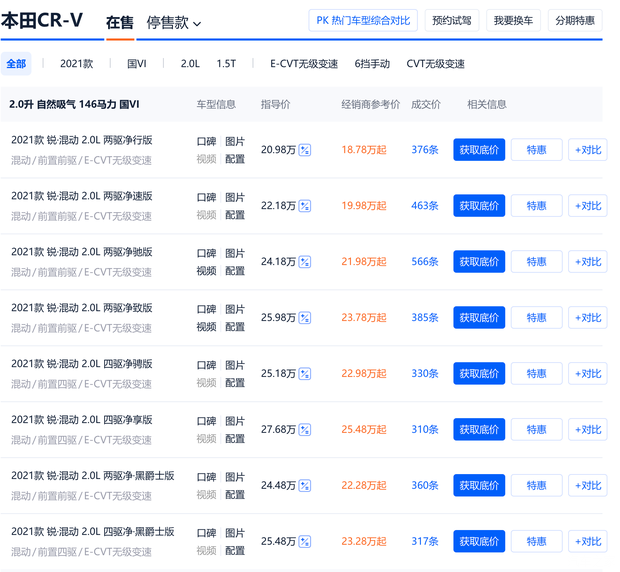Expand the 停售款 dropdown
The width and height of the screenshot is (620, 572).
pos(173,22)
